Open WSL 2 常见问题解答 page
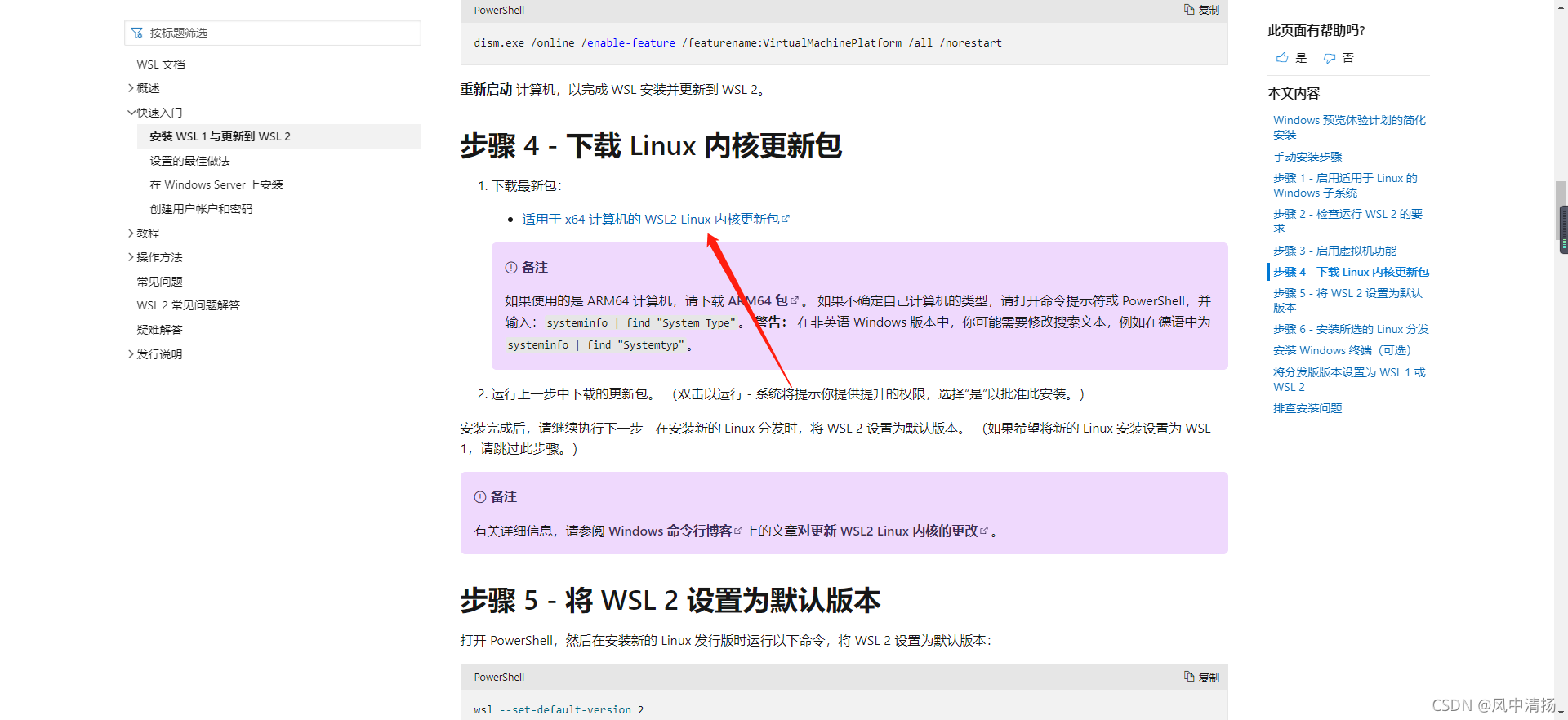The image size is (1568, 720). pos(188,305)
